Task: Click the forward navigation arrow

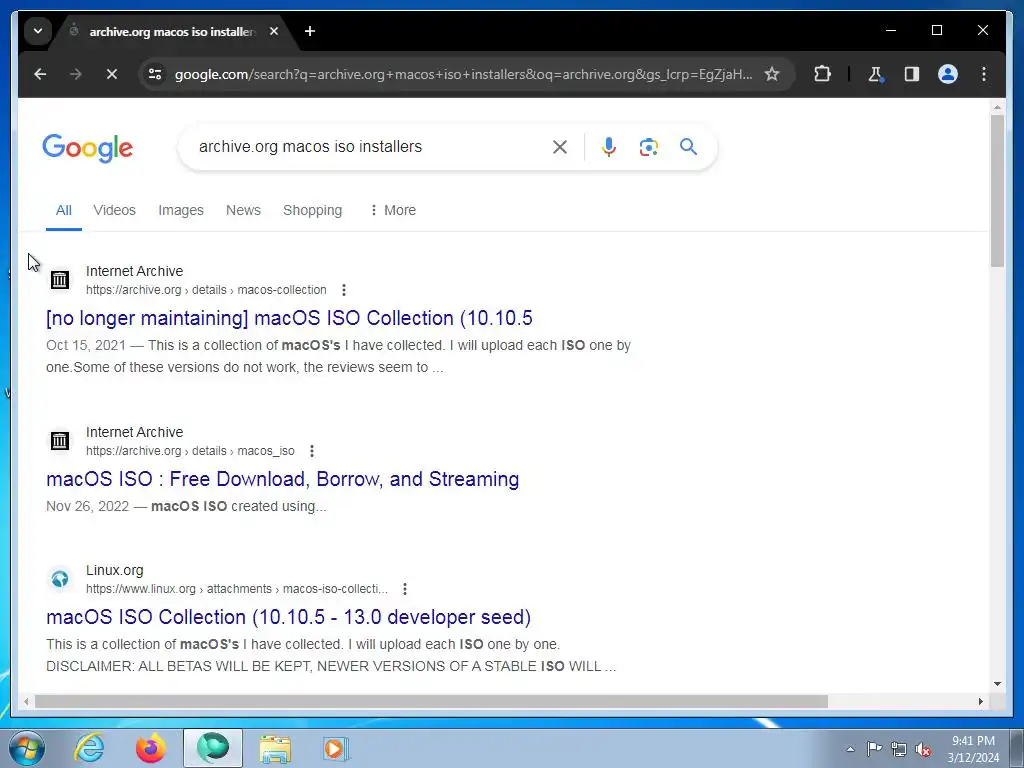Action: pos(76,74)
